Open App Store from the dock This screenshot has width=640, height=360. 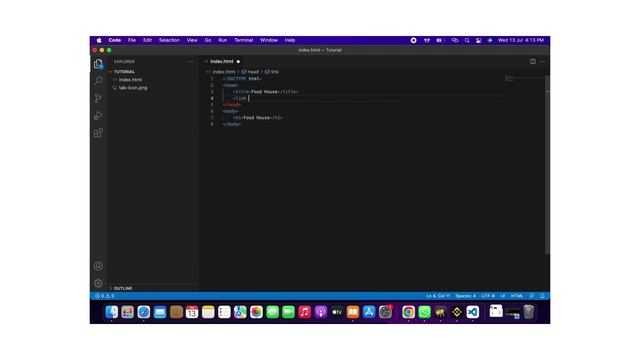click(369, 312)
